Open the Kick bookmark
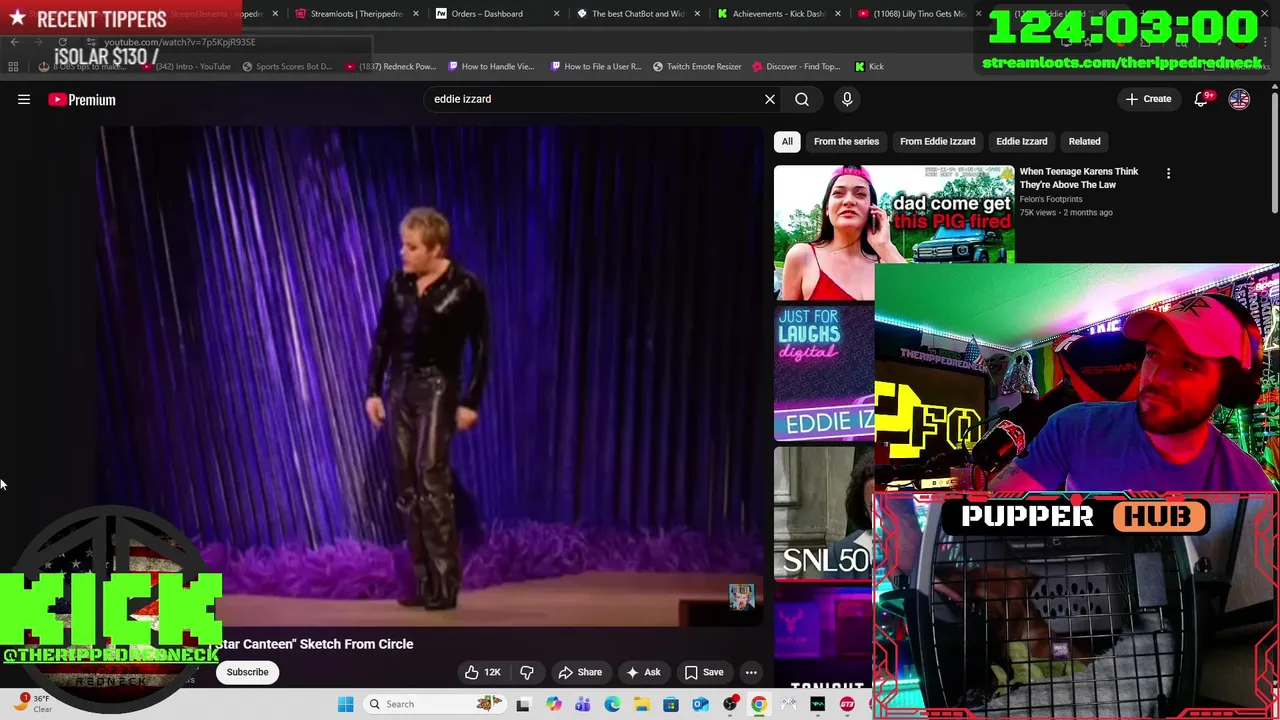This screenshot has width=1280, height=720. click(x=869, y=67)
